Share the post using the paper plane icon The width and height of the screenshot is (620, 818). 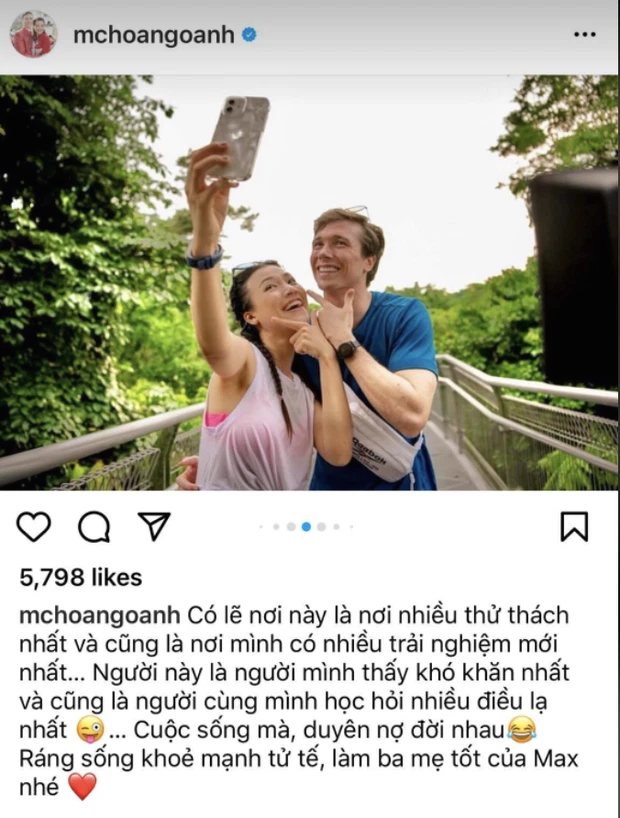[154, 525]
